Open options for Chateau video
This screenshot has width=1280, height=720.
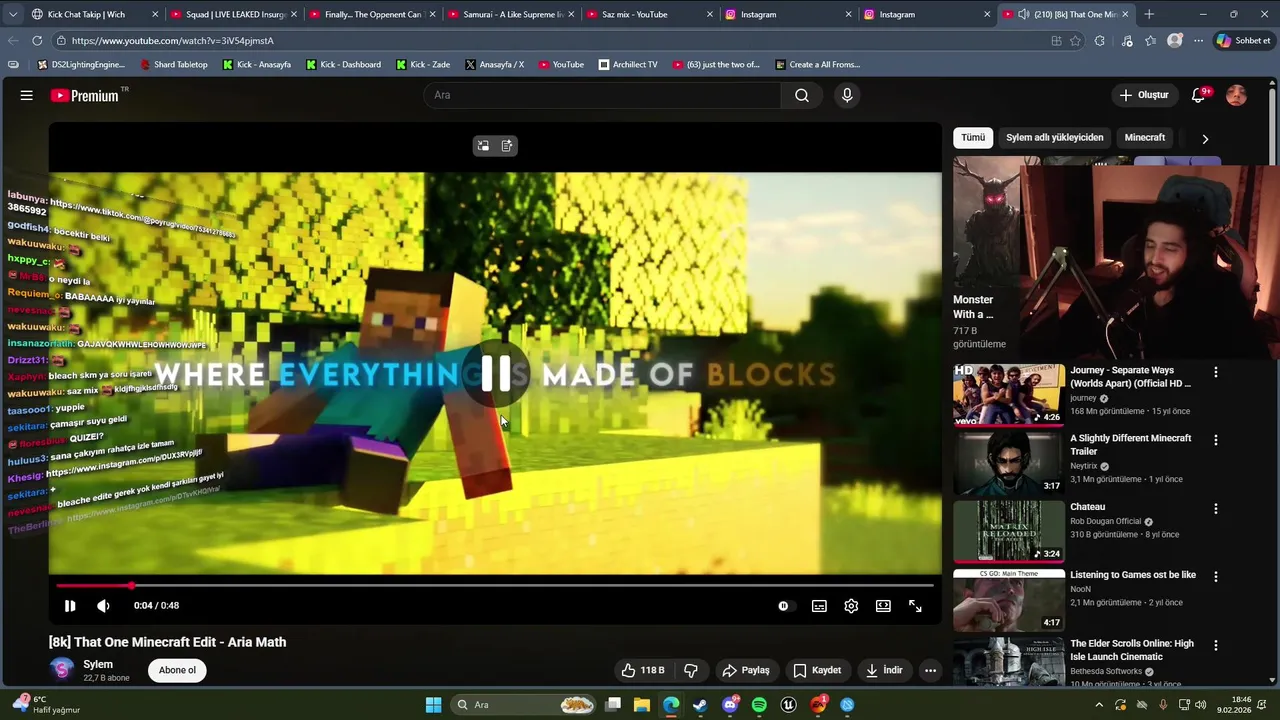(1216, 508)
